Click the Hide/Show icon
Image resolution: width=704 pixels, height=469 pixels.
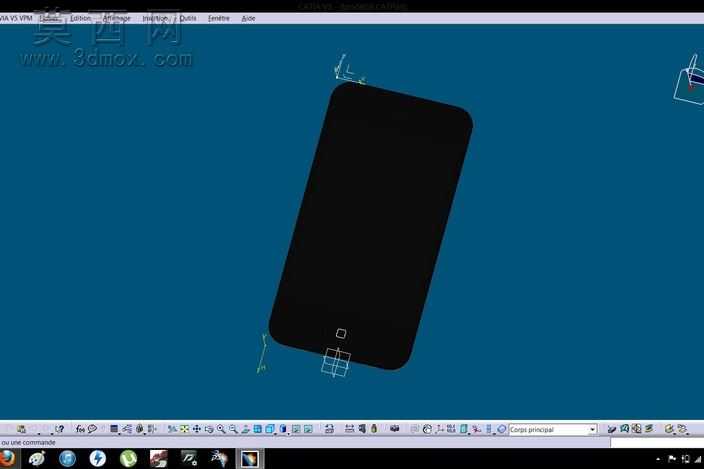[296, 429]
